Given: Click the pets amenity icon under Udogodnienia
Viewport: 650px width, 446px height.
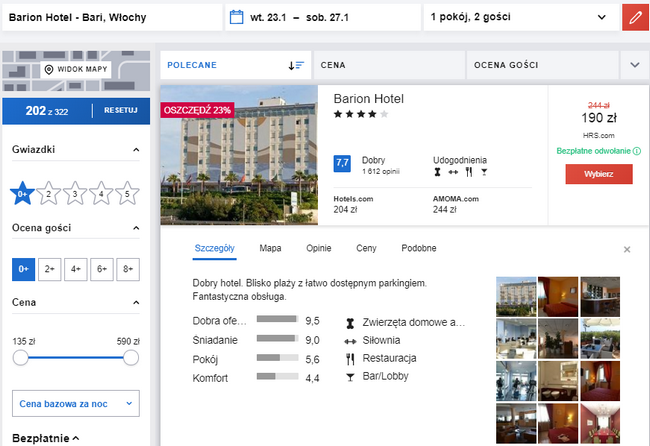Looking at the screenshot, I should 437,172.
